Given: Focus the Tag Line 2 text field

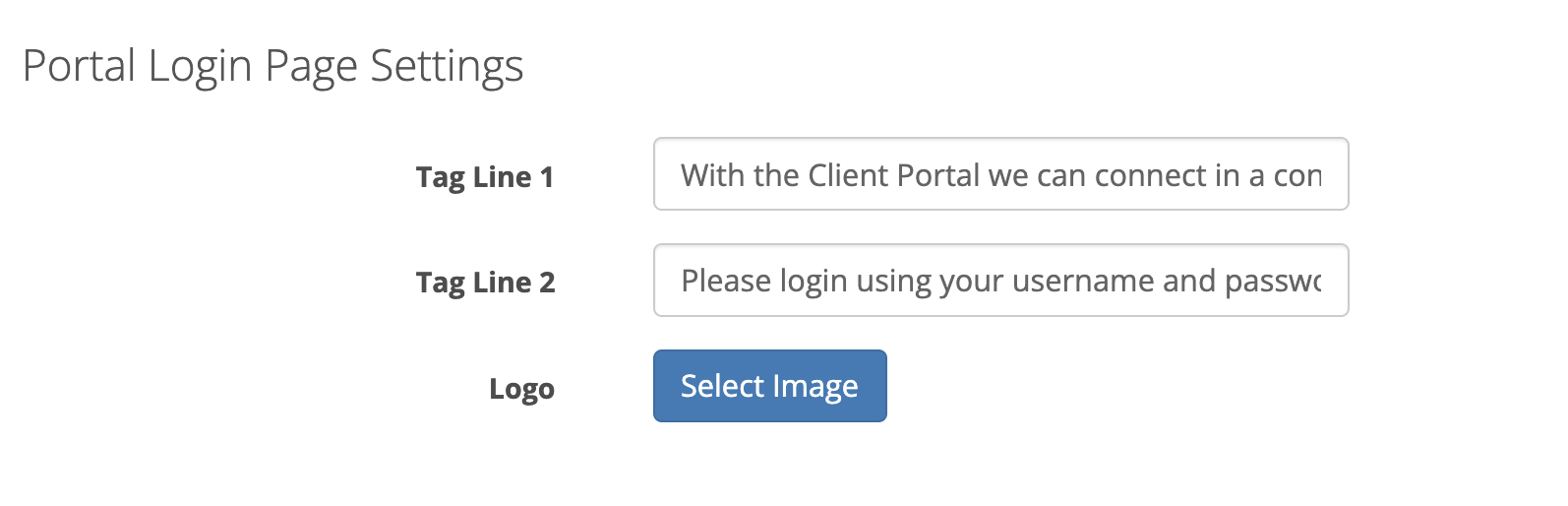Looking at the screenshot, I should (1000, 281).
